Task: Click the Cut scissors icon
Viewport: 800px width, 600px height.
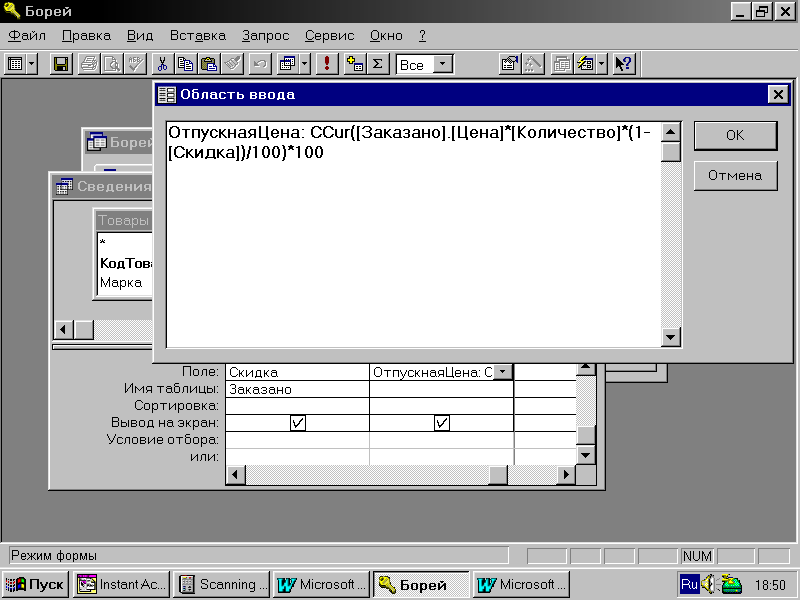Action: [x=162, y=64]
